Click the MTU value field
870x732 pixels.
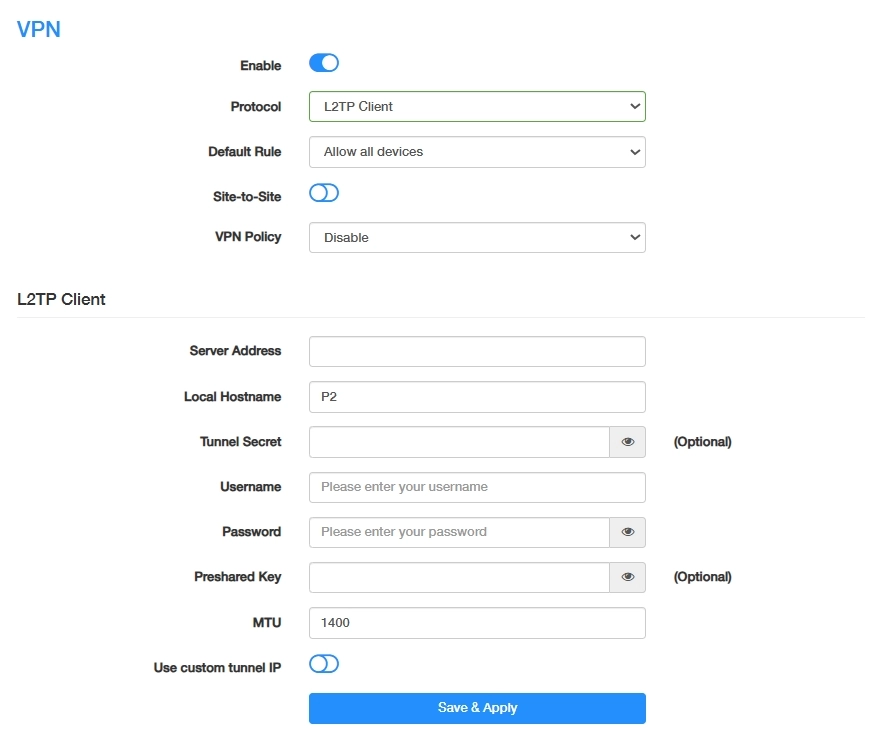(x=477, y=623)
